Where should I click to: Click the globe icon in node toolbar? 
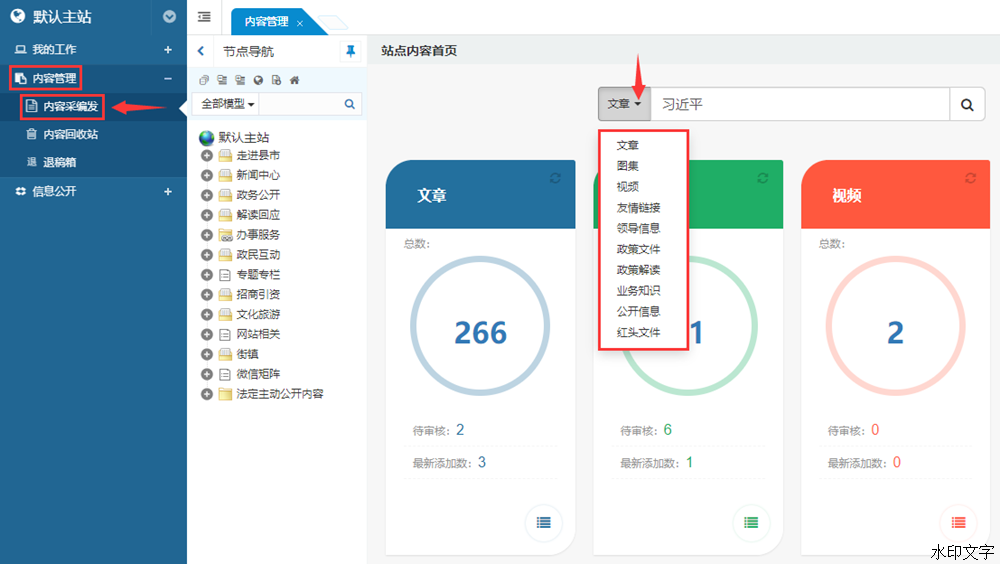coord(258,80)
